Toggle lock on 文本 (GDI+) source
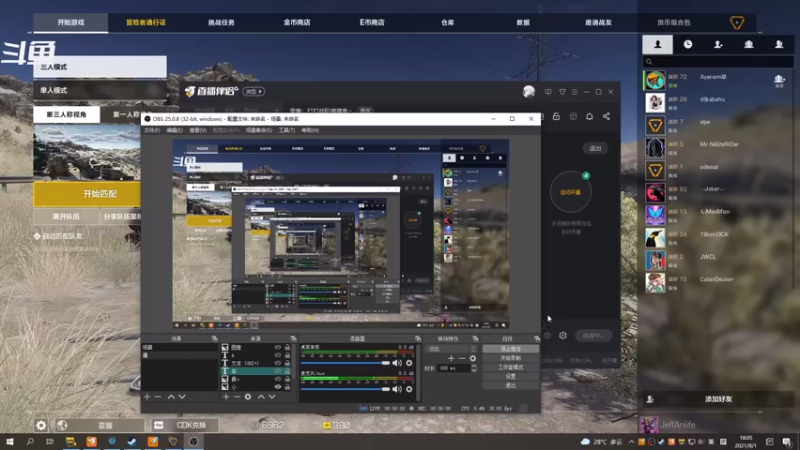 tap(287, 363)
